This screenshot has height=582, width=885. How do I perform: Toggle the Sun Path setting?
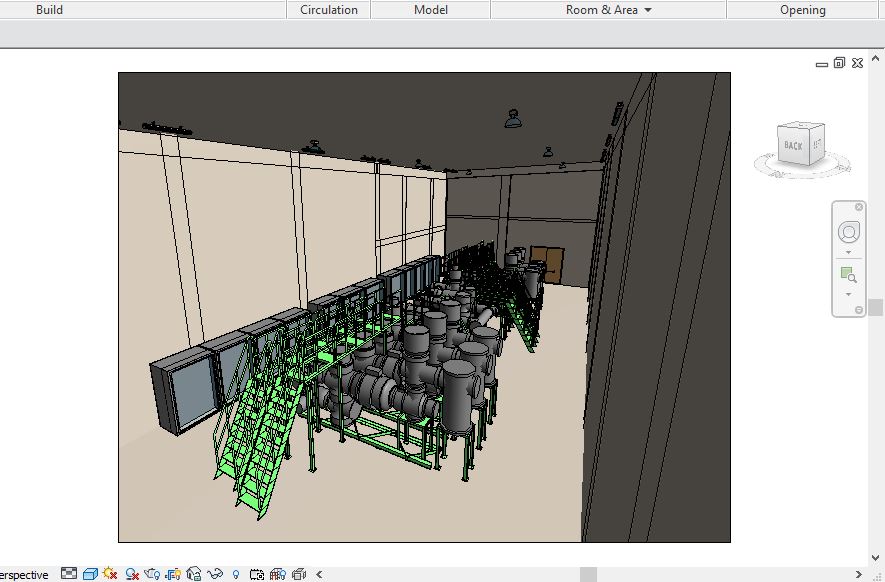coord(110,574)
